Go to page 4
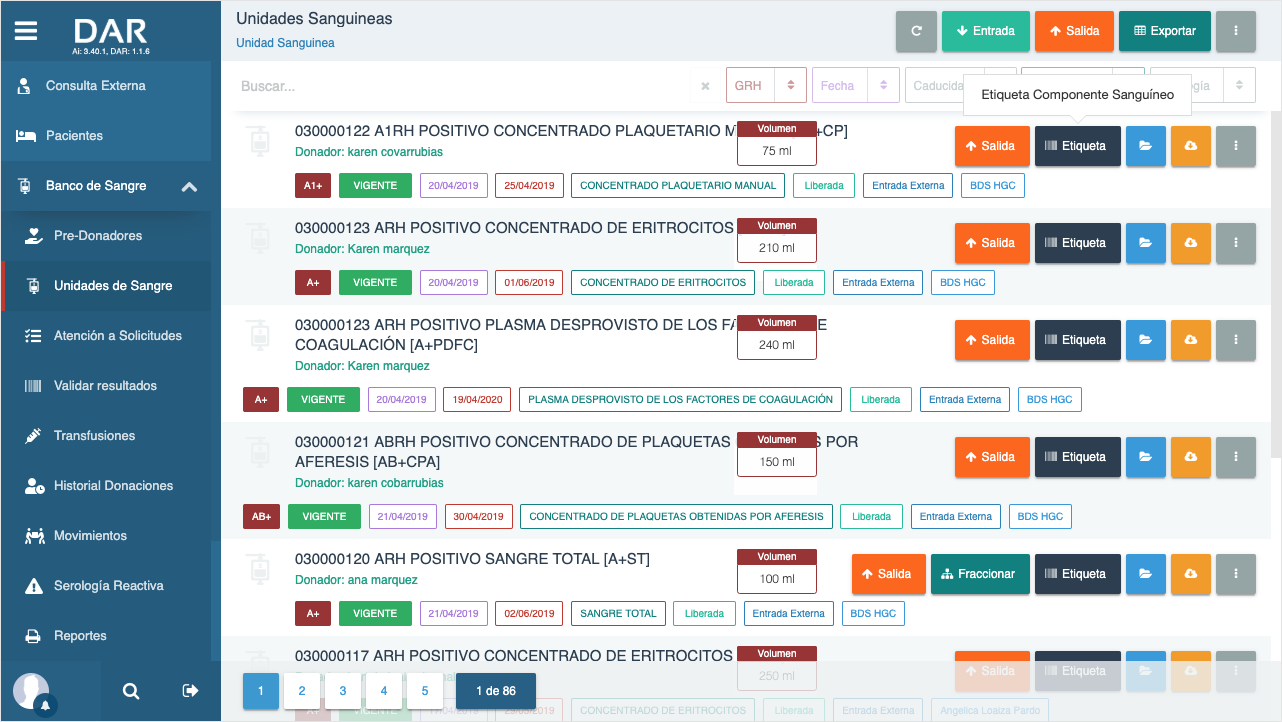Image resolution: width=1282 pixels, height=722 pixels. pyautogui.click(x=384, y=691)
